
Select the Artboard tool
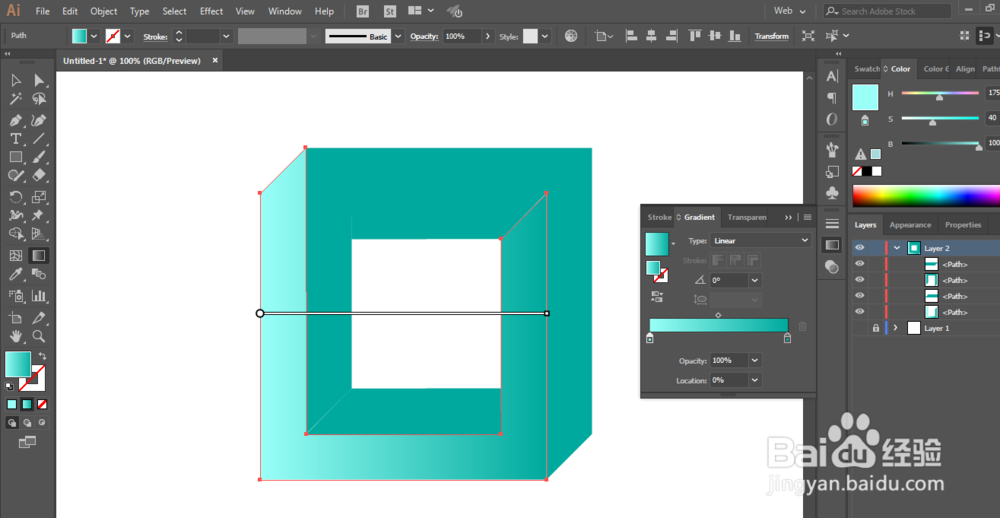[x=16, y=318]
